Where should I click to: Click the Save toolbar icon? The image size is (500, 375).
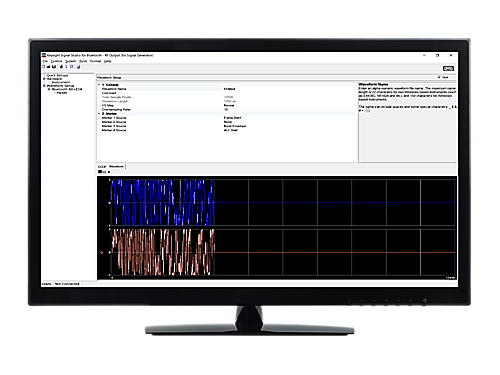54,67
